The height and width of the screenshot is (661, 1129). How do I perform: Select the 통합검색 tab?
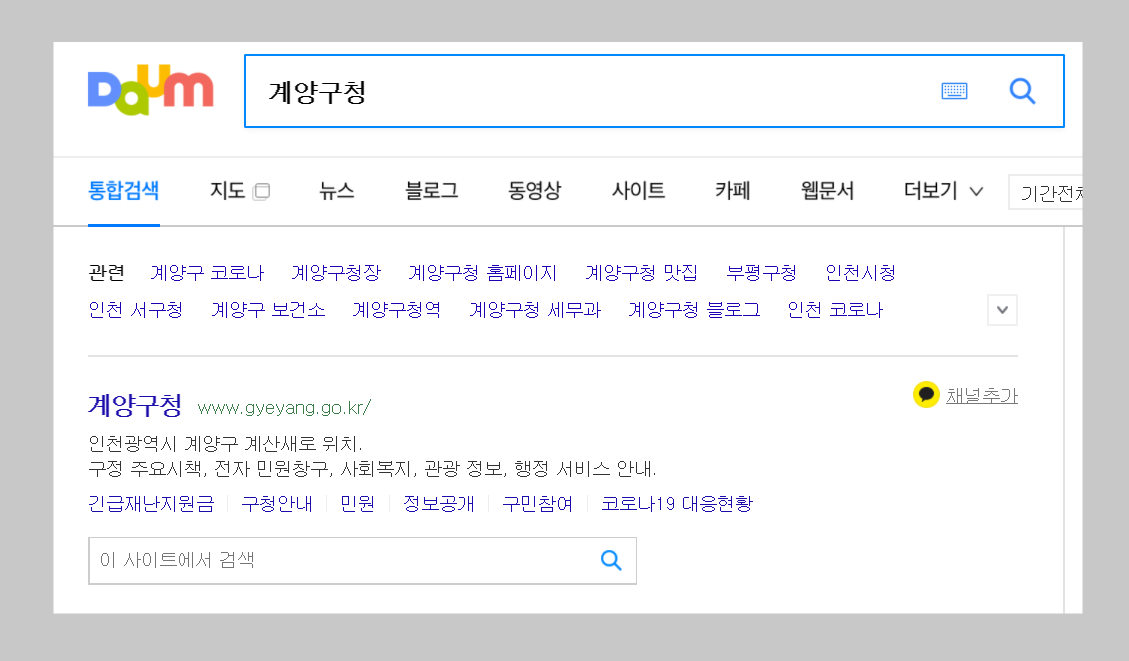pos(123,191)
